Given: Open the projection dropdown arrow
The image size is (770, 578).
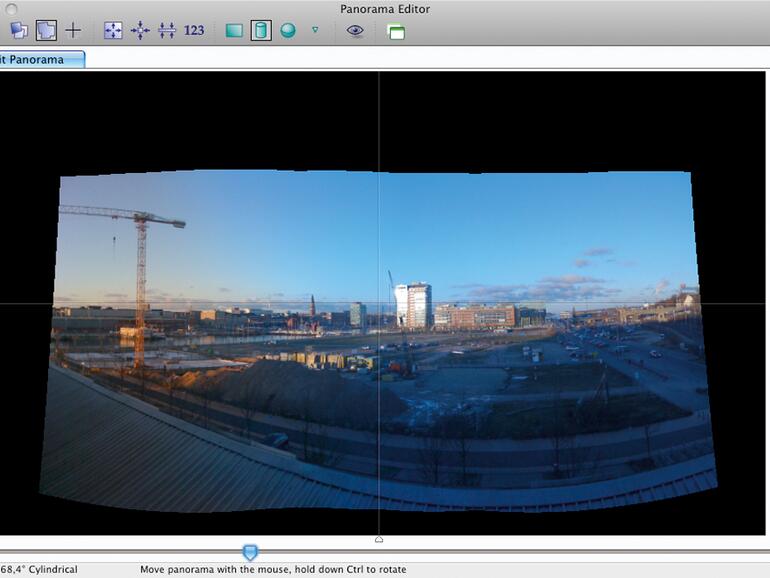Looking at the screenshot, I should pos(315,30).
